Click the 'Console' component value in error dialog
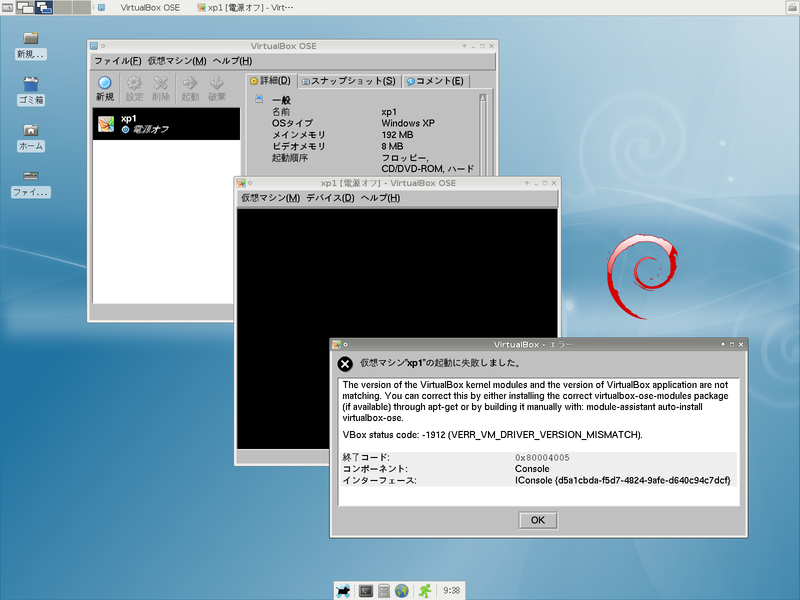Viewport: 800px width, 600px height. [x=532, y=469]
